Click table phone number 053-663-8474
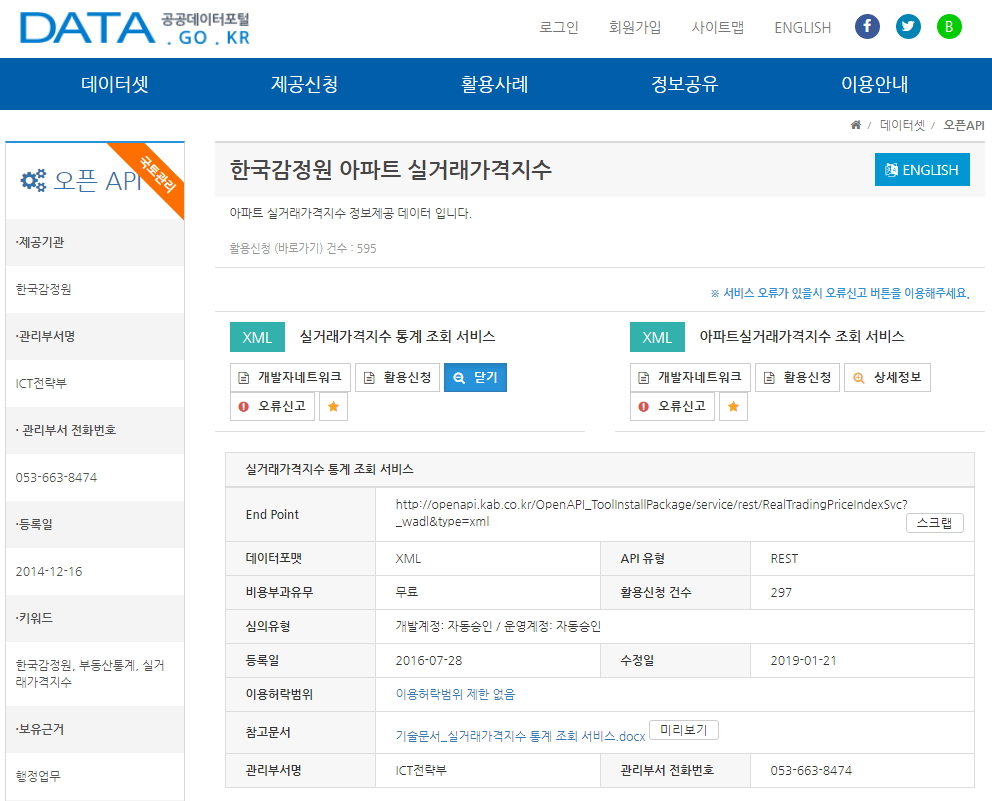 [x=810, y=771]
